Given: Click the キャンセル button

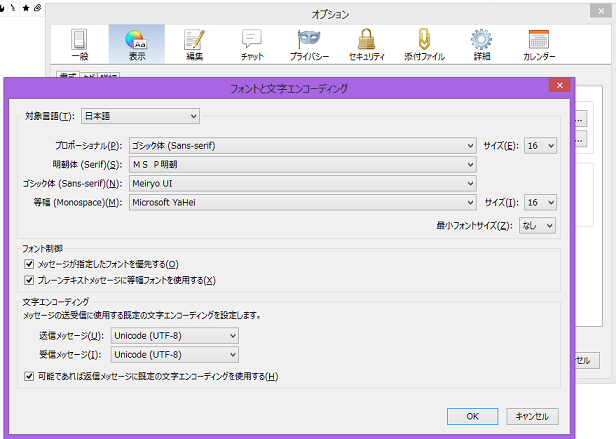Looking at the screenshot, I should point(530,416).
